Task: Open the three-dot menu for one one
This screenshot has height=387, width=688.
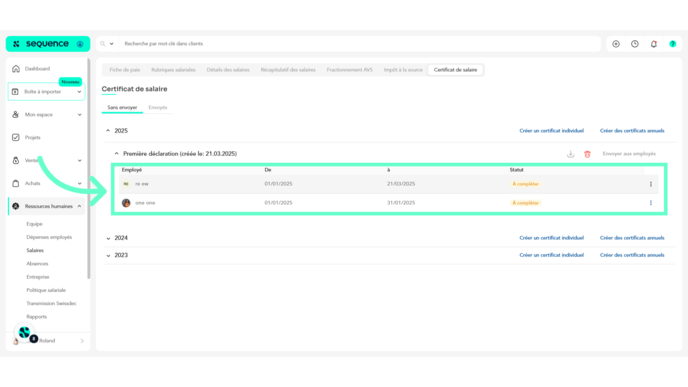Action: (651, 203)
